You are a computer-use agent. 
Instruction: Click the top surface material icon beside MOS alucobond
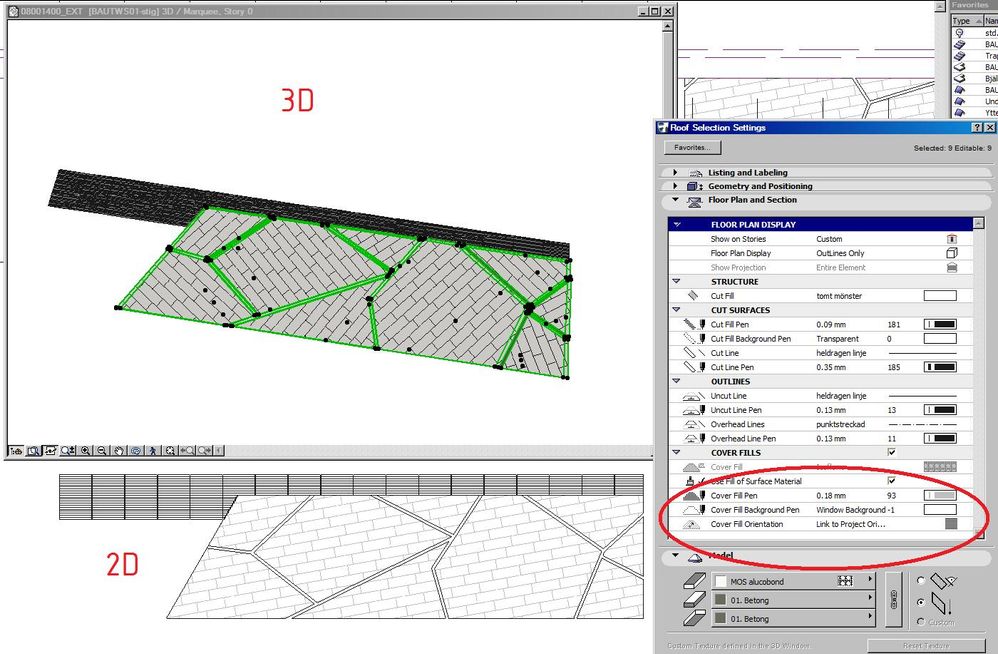click(x=694, y=581)
